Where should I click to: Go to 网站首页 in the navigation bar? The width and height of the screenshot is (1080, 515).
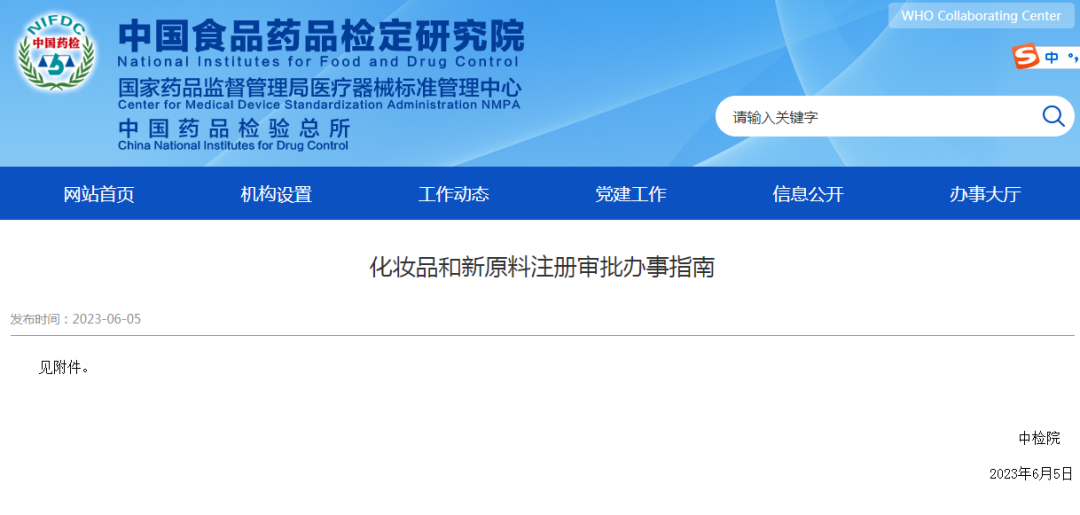(x=99, y=194)
